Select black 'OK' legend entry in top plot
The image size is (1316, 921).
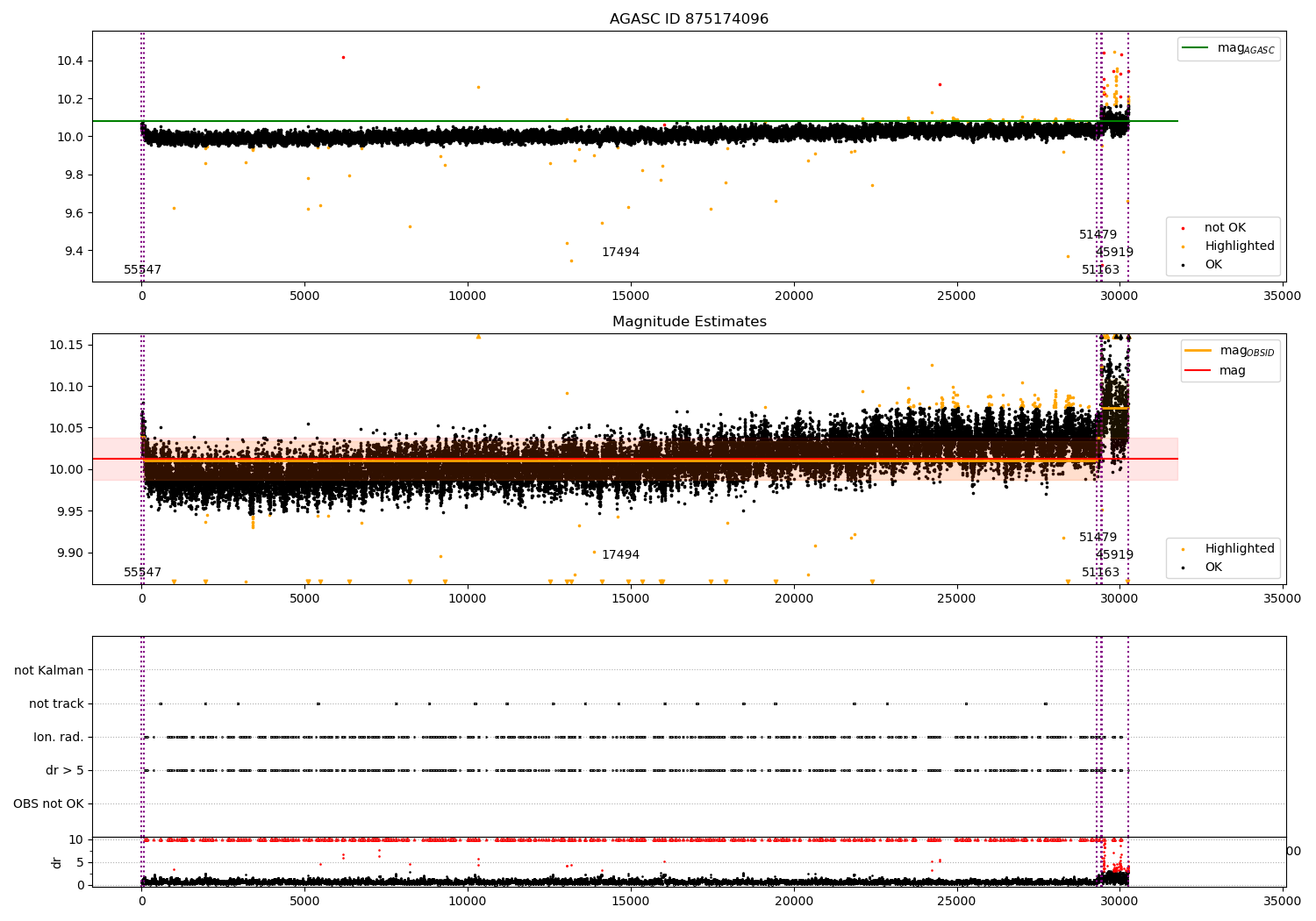point(1212,265)
